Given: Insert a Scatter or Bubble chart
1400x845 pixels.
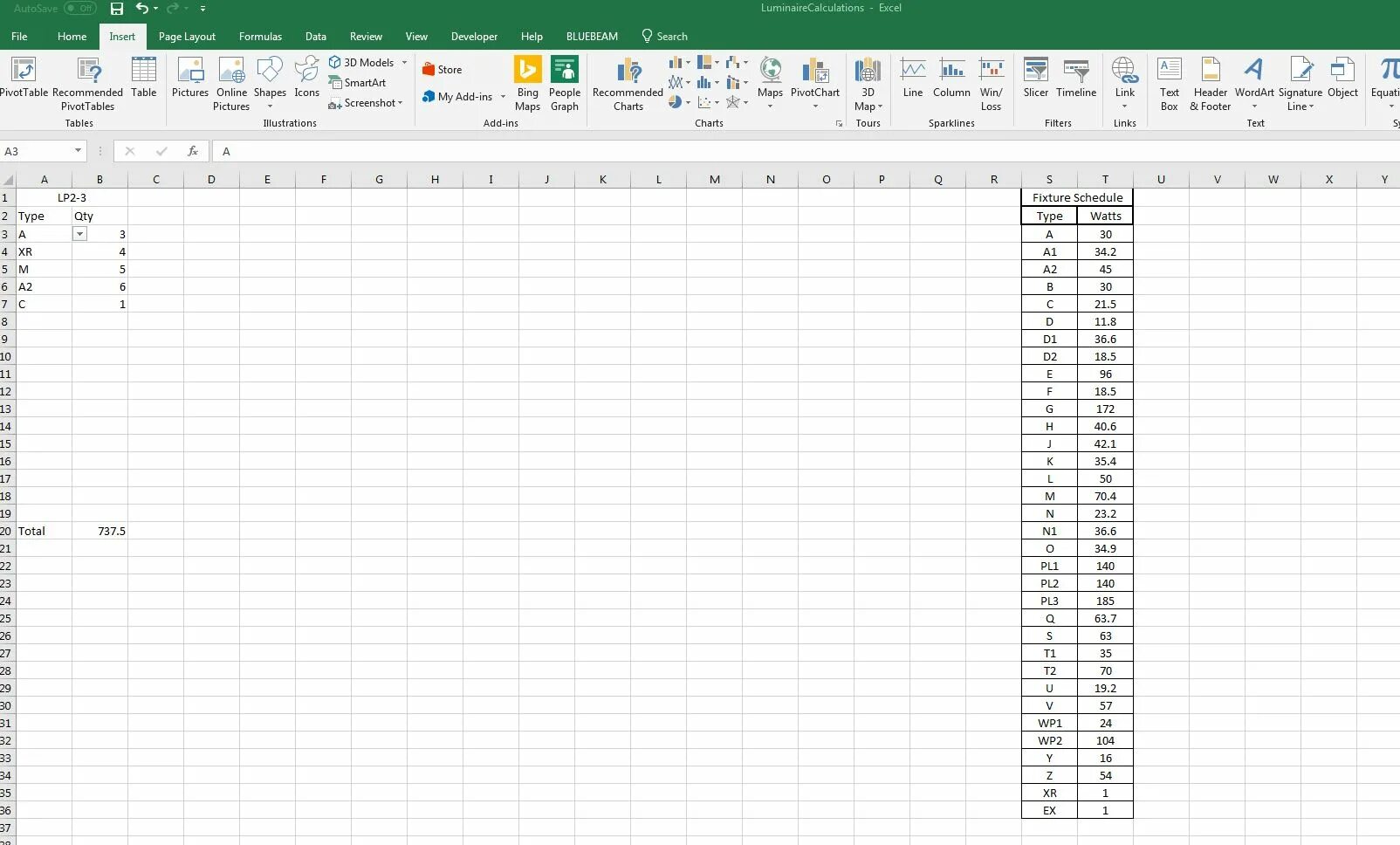Looking at the screenshot, I should point(708,103).
